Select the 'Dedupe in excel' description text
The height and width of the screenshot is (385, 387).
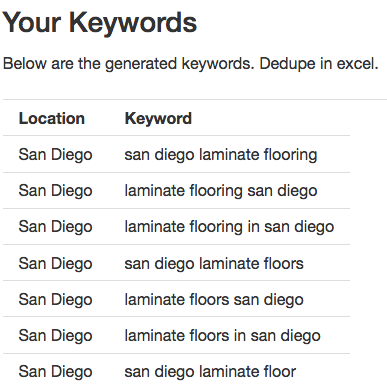pos(319,64)
